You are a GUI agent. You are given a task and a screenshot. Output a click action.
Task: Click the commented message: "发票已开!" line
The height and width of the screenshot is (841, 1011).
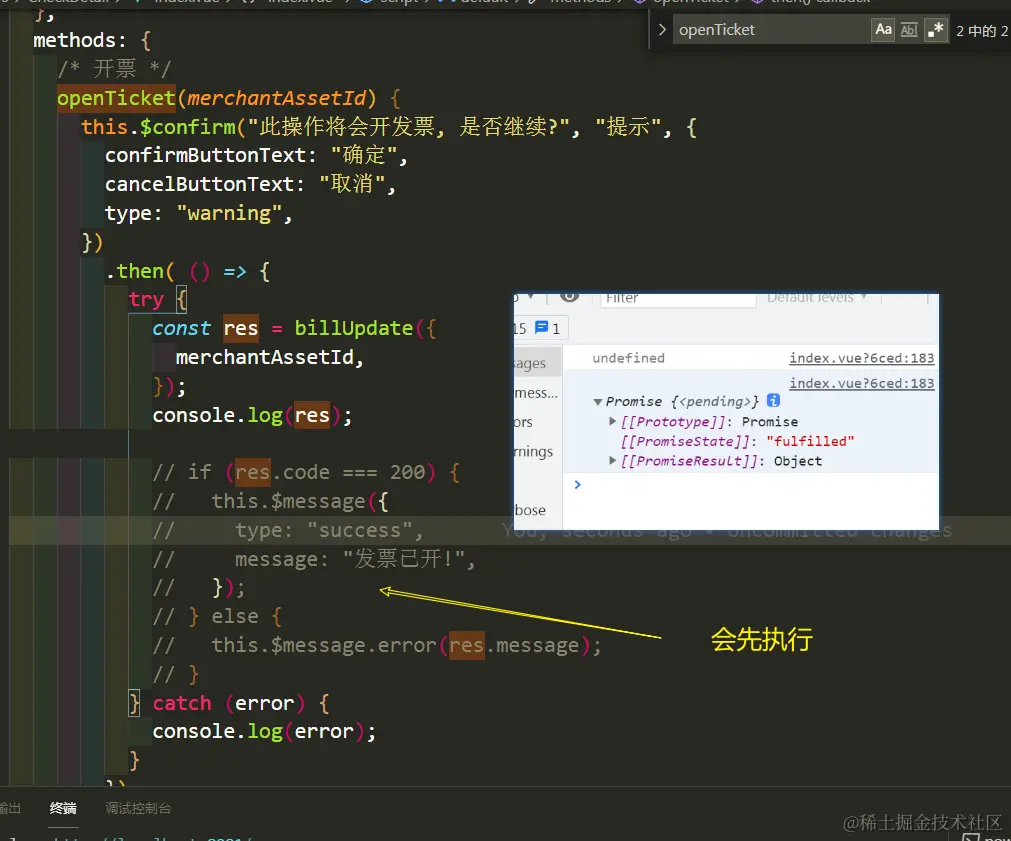pyautogui.click(x=314, y=559)
